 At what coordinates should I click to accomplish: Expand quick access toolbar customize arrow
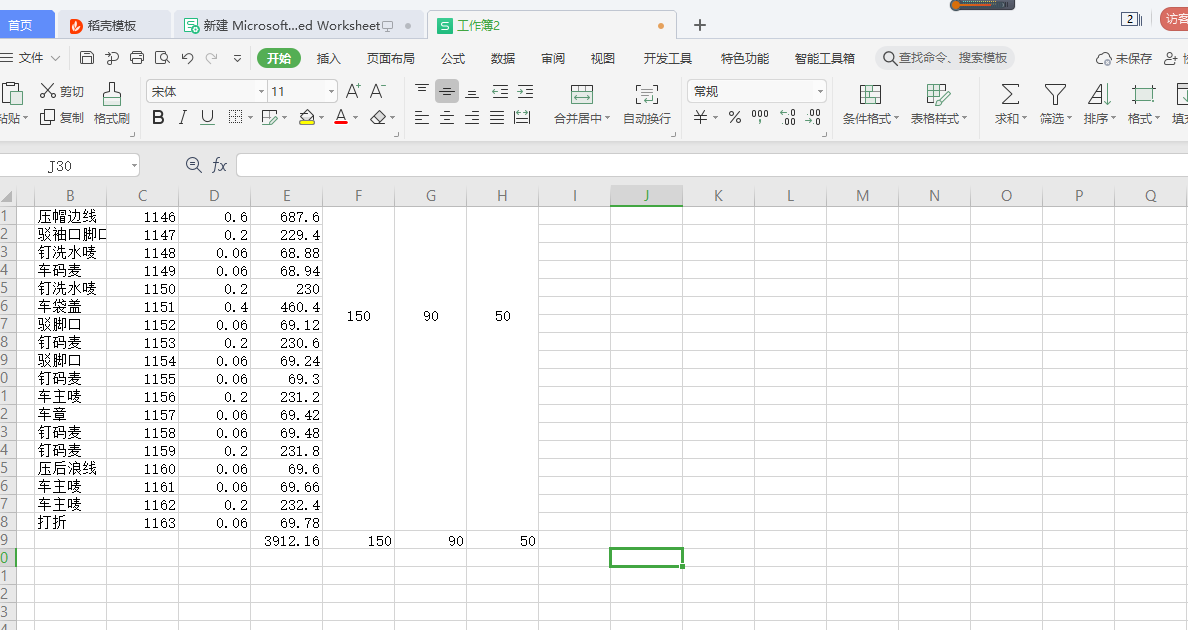click(x=237, y=58)
